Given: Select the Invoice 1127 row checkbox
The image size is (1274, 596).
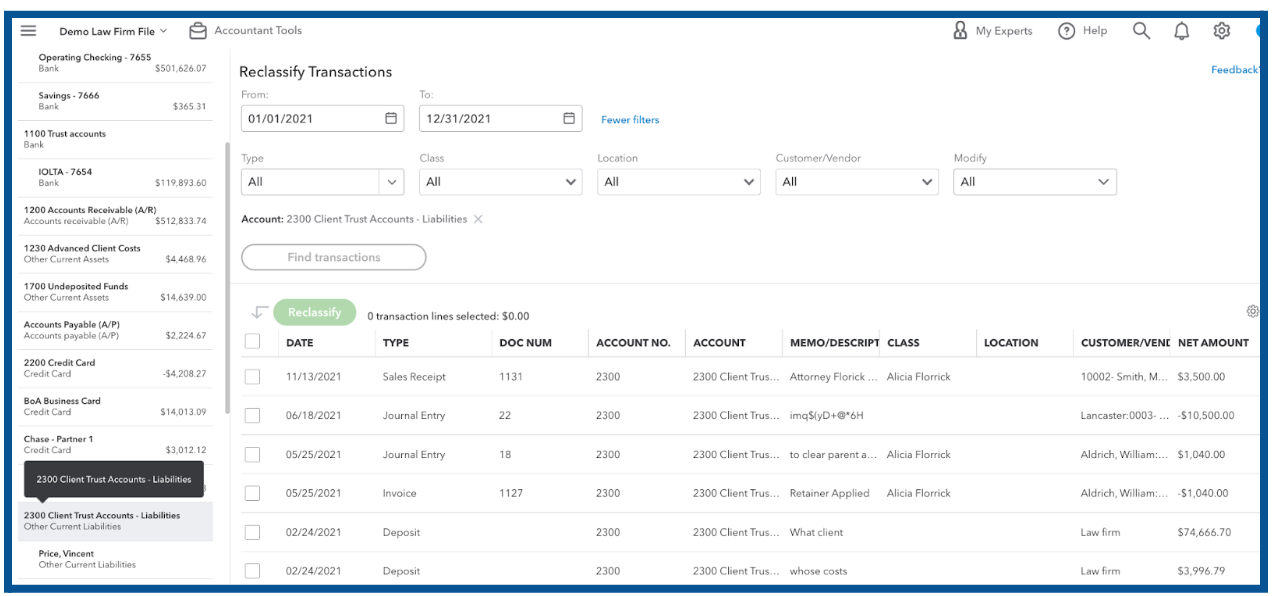Looking at the screenshot, I should (x=252, y=493).
